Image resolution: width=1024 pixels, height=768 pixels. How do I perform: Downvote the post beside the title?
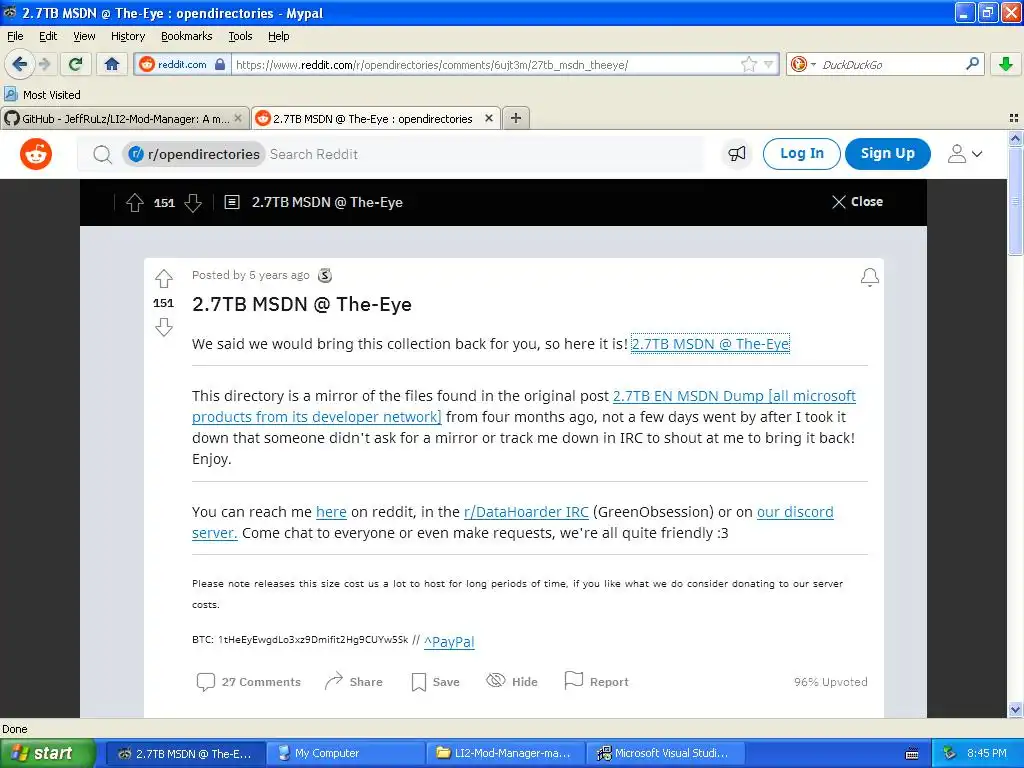click(164, 327)
